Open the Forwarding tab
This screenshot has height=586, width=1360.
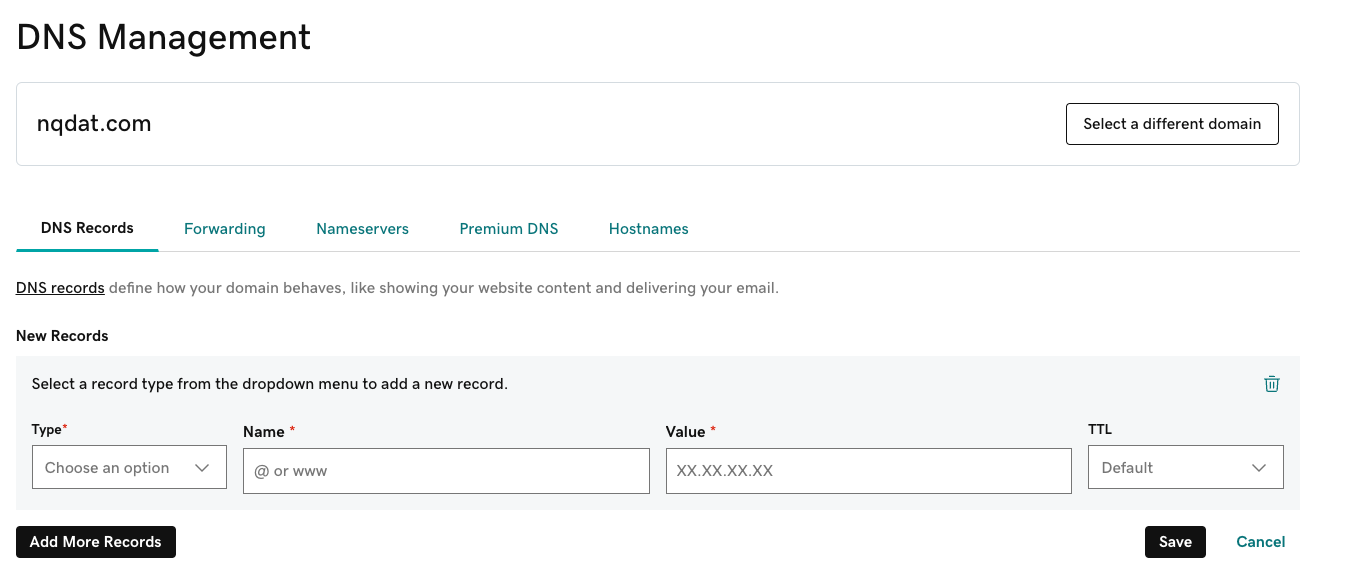pos(225,229)
